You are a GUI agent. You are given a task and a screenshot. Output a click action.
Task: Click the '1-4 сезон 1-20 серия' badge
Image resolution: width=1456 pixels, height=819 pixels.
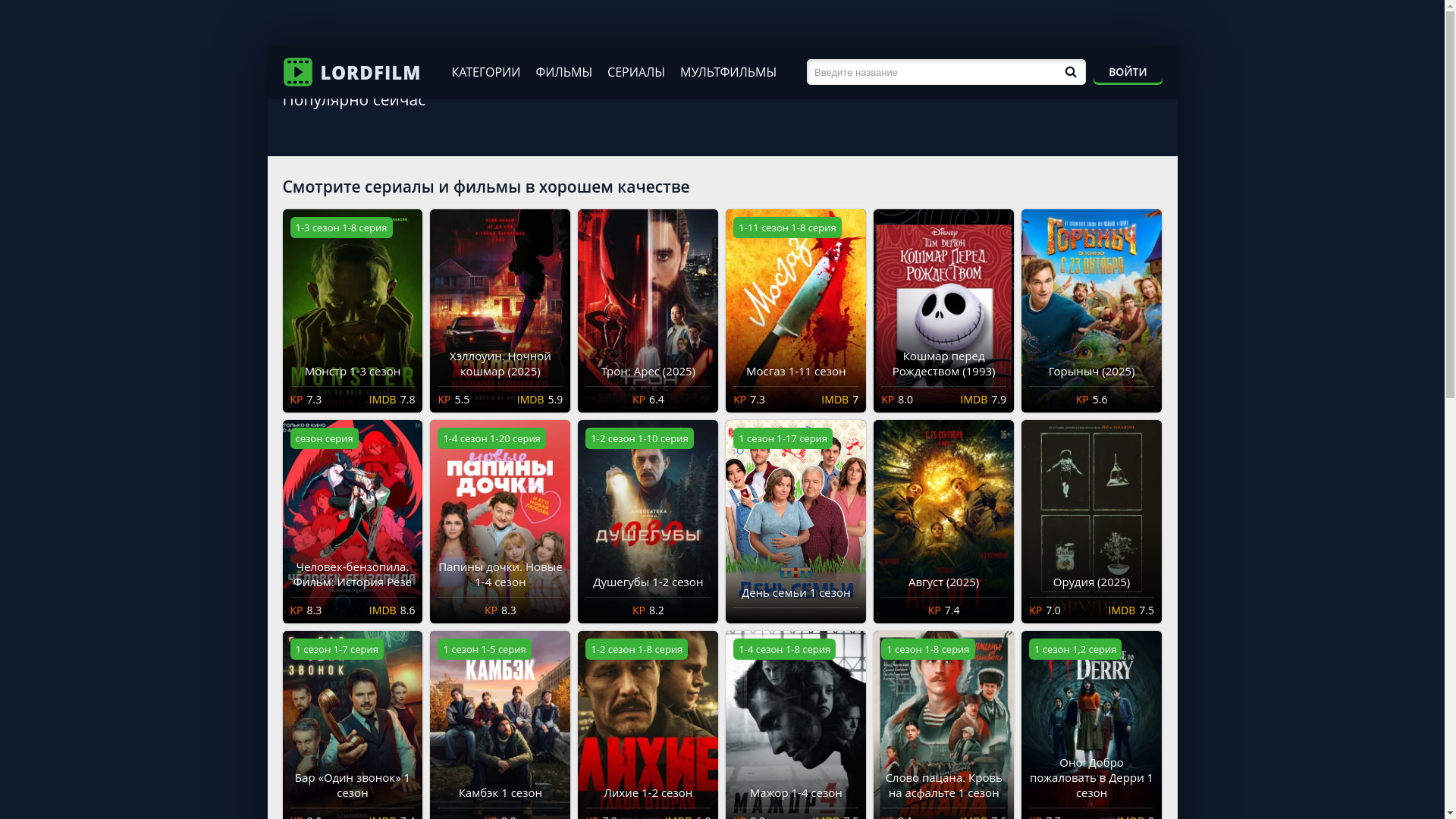click(491, 438)
